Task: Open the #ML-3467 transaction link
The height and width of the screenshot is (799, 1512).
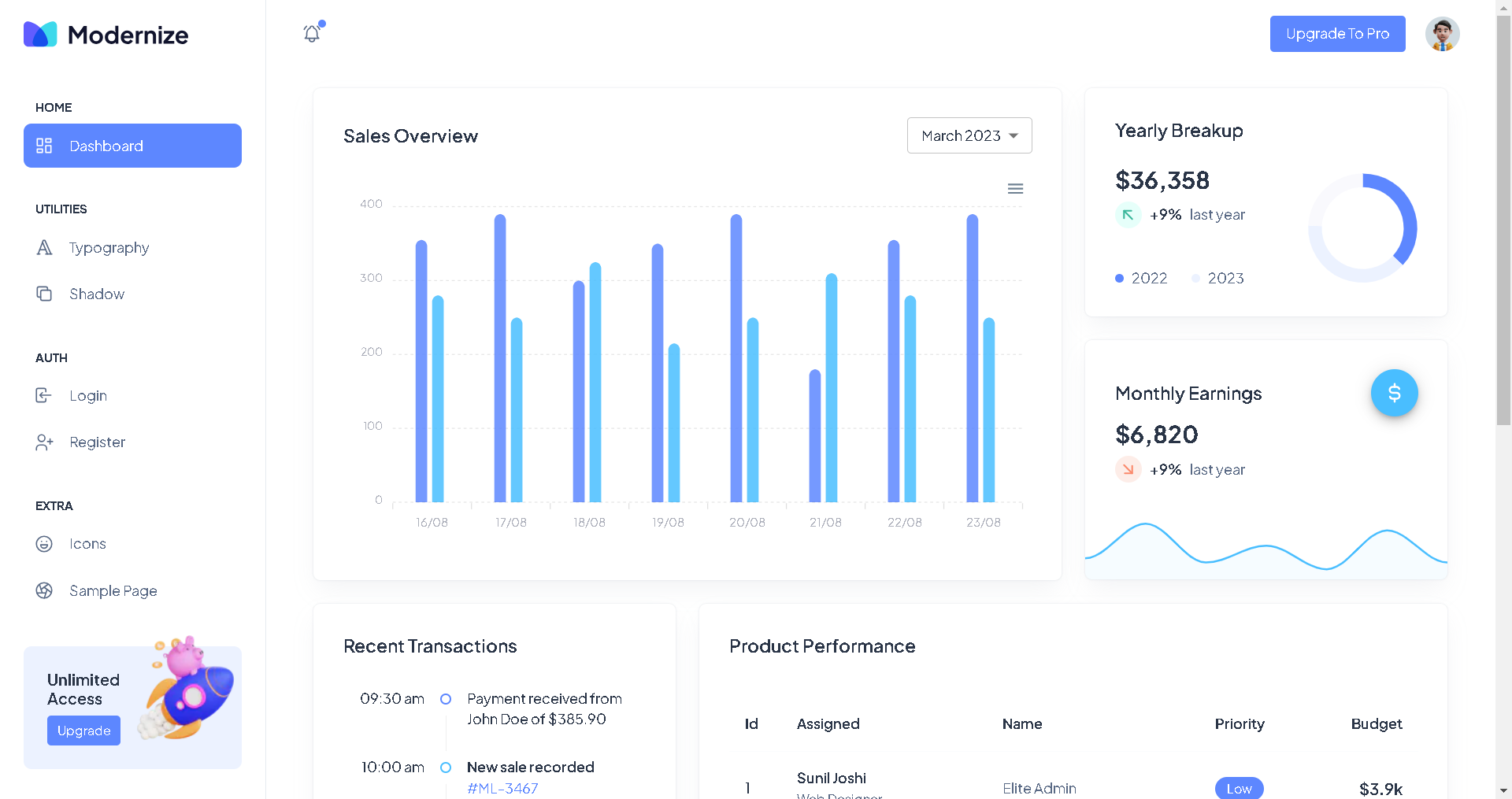Action: tap(502, 788)
